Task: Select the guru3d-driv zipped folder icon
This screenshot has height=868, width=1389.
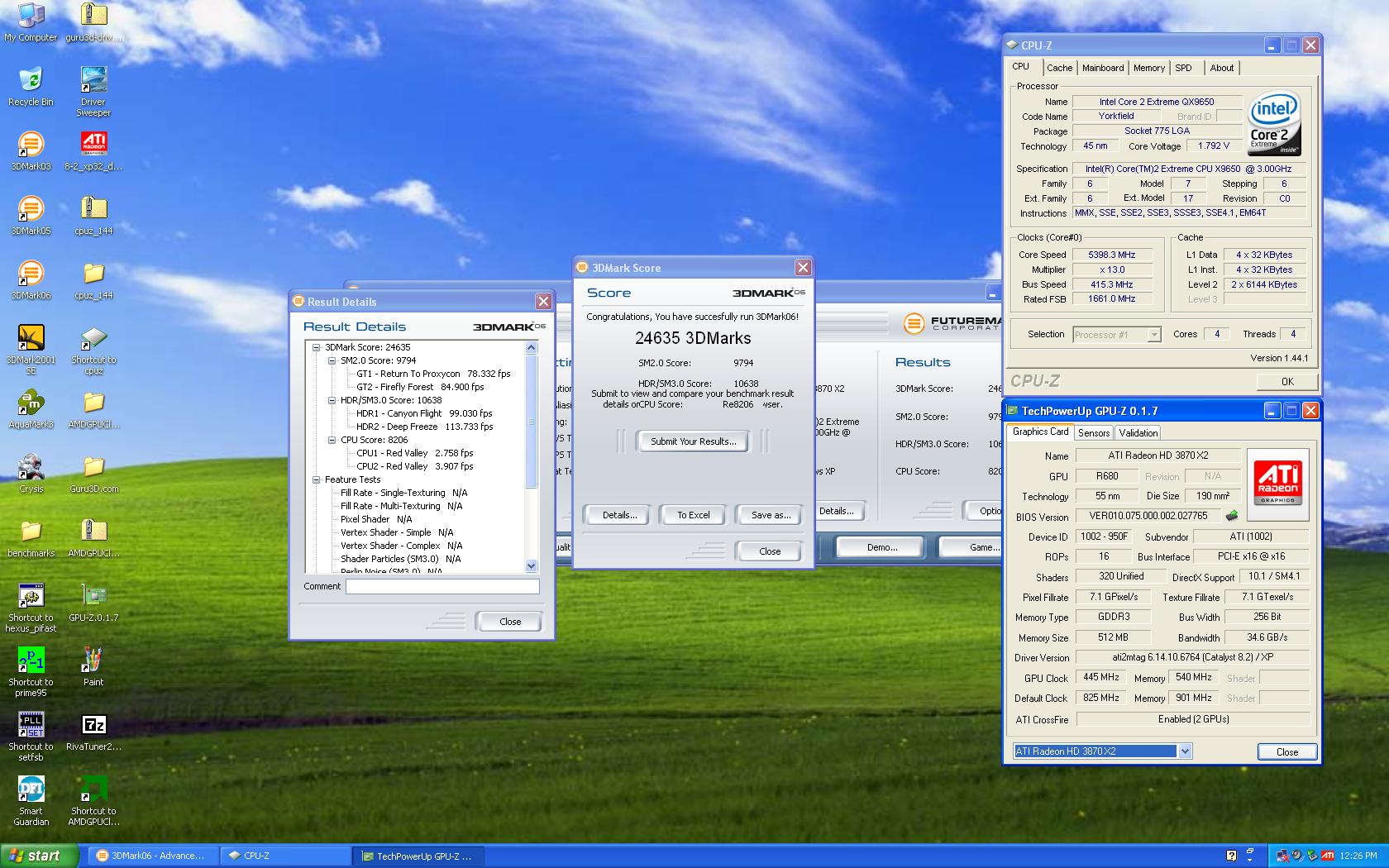Action: point(93,22)
